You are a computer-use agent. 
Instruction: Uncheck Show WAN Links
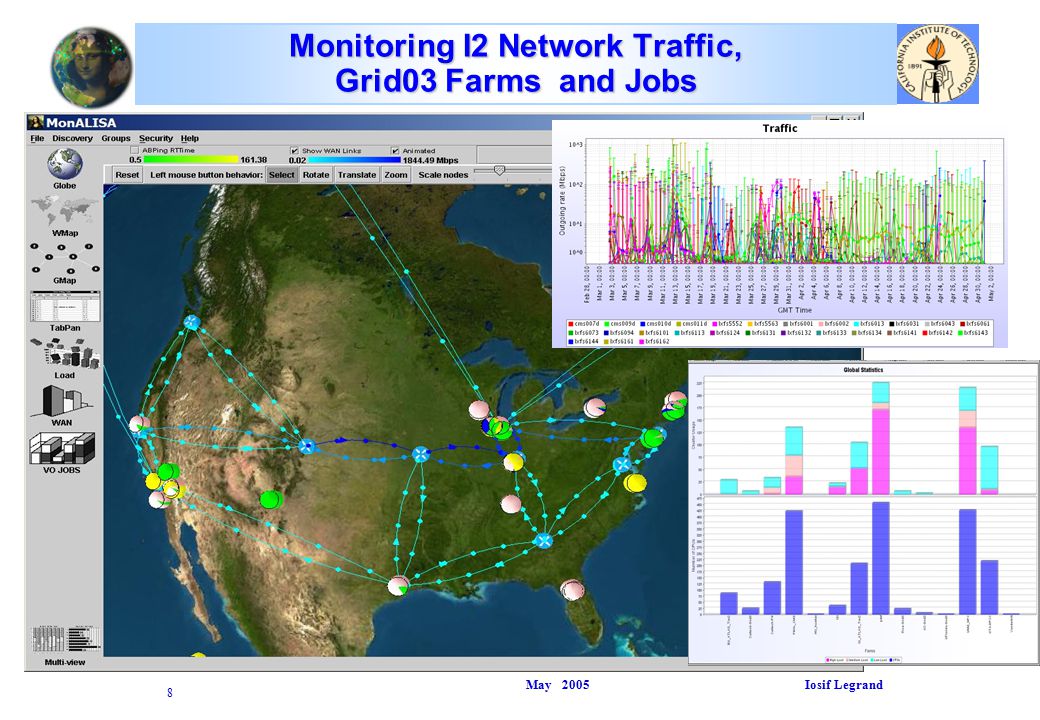click(x=294, y=150)
